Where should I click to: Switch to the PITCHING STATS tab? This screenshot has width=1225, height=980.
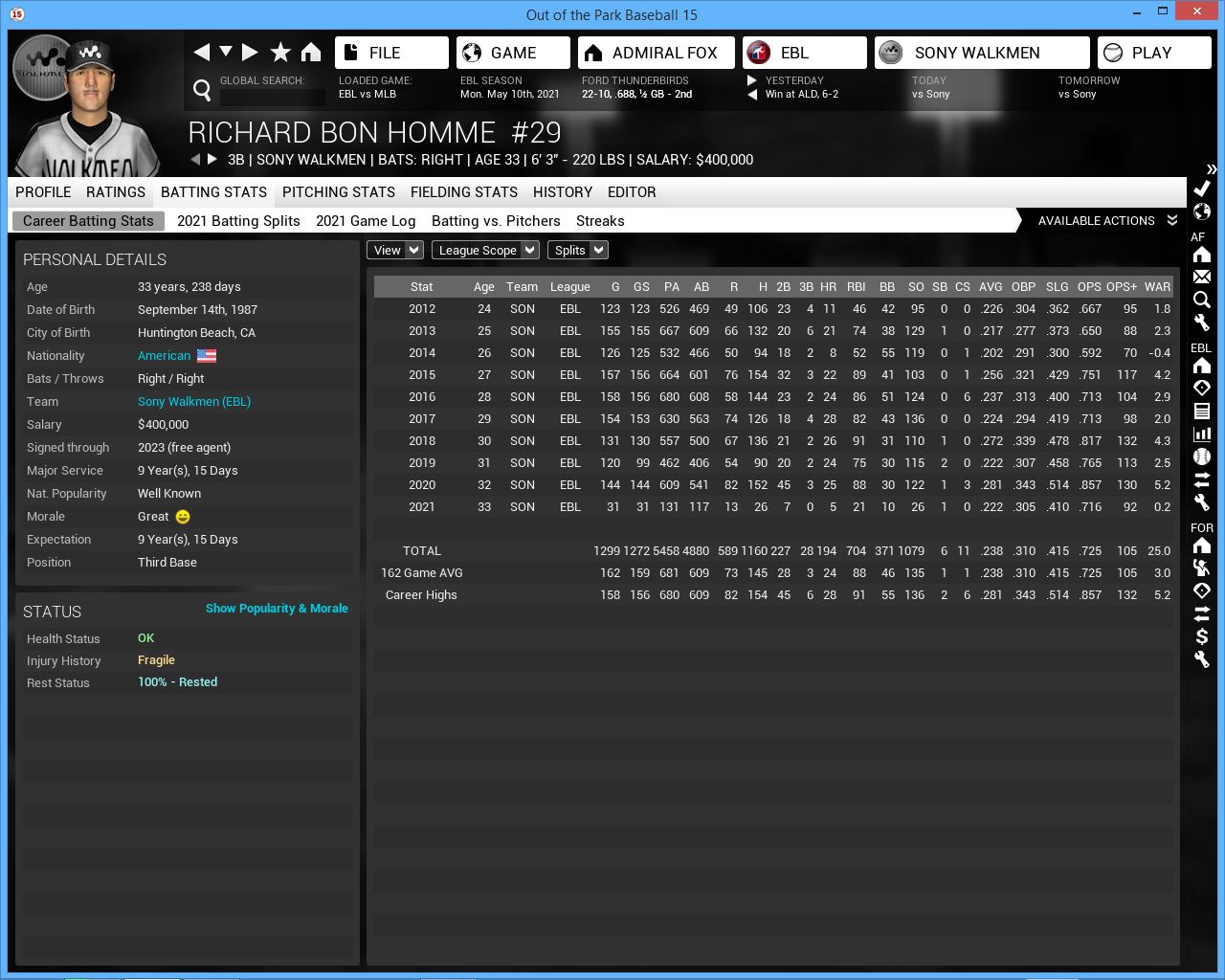tap(339, 192)
